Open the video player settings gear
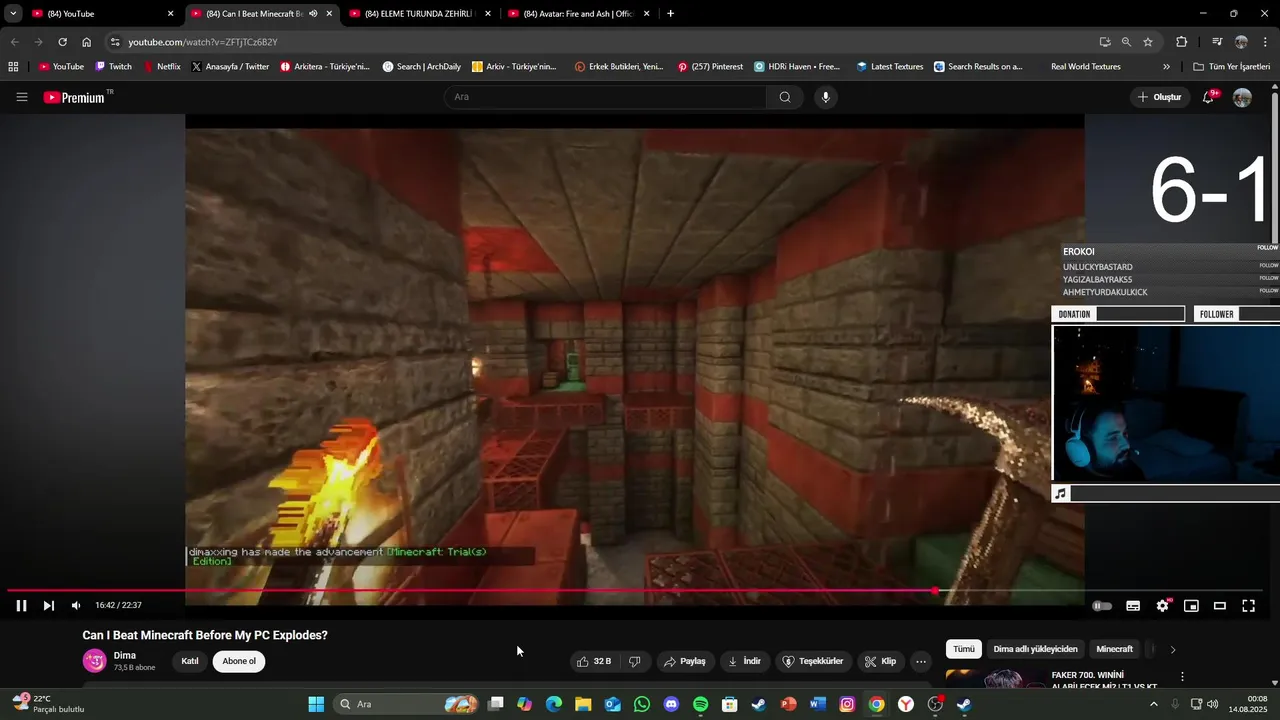Viewport: 1280px width, 720px height. [x=1162, y=605]
